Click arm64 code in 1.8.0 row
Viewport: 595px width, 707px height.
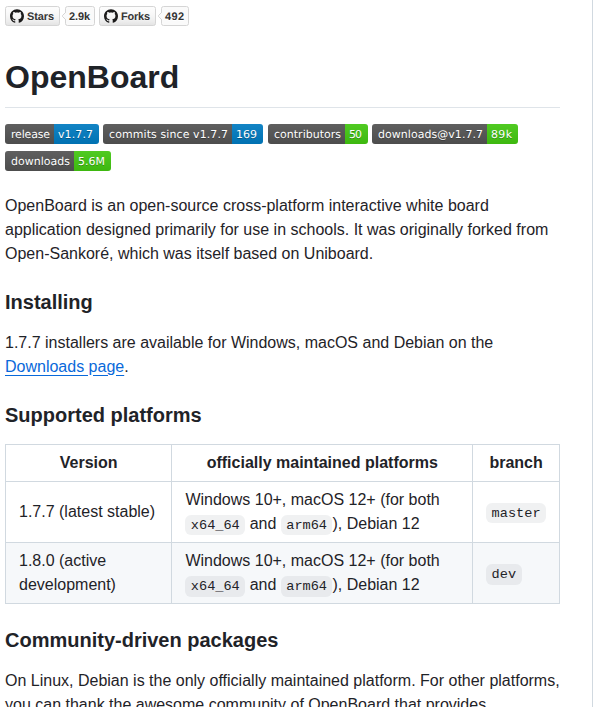pyautogui.click(x=306, y=586)
